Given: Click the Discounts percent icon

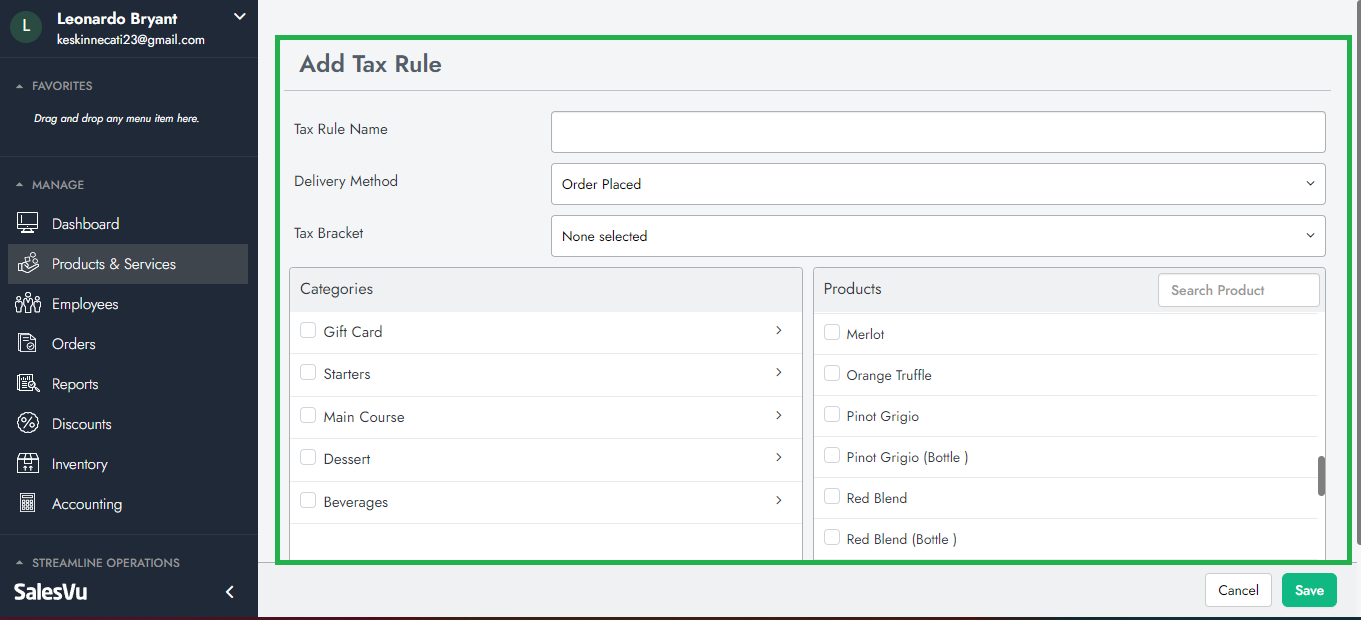Looking at the screenshot, I should tap(28, 424).
